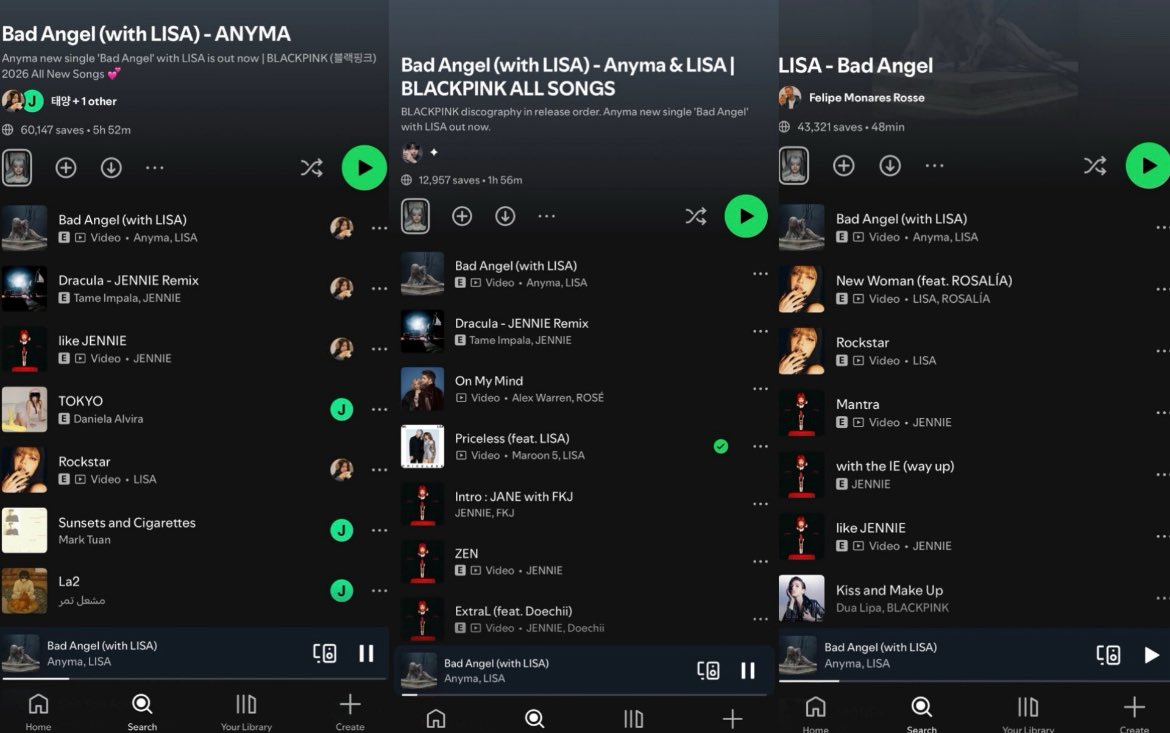
Task: Open more options for LISA - Bad Angel playlist
Action: coord(934,166)
